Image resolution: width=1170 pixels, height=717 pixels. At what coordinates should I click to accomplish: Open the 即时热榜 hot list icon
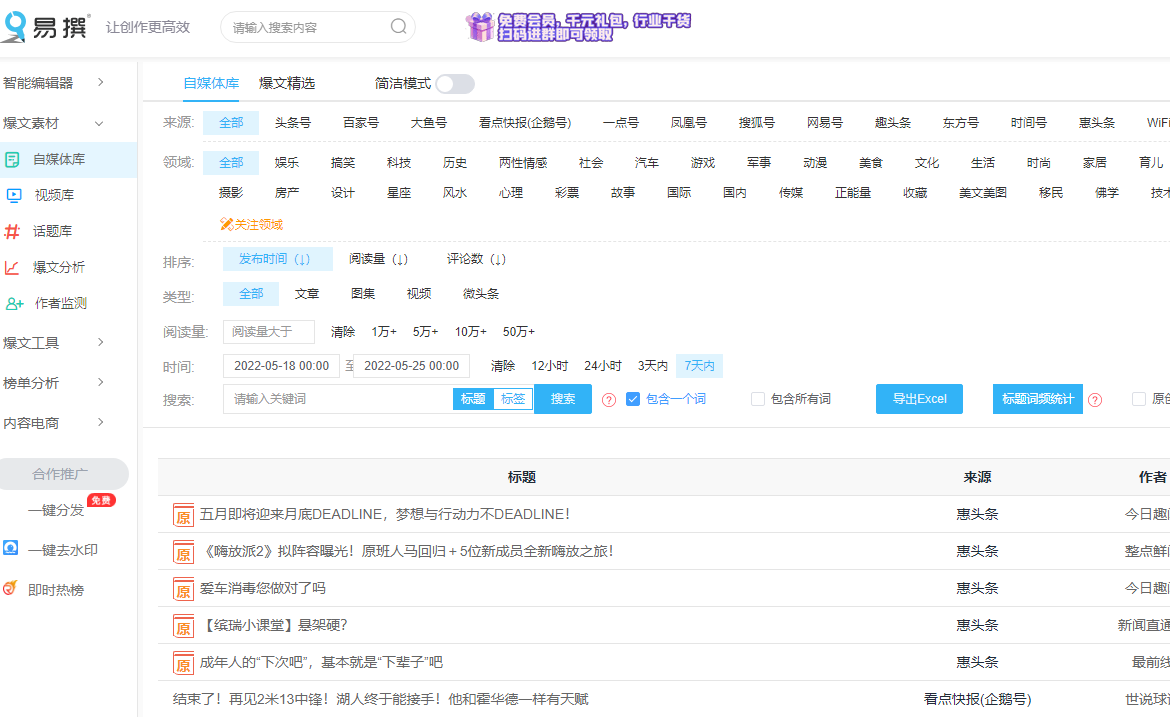(13, 589)
